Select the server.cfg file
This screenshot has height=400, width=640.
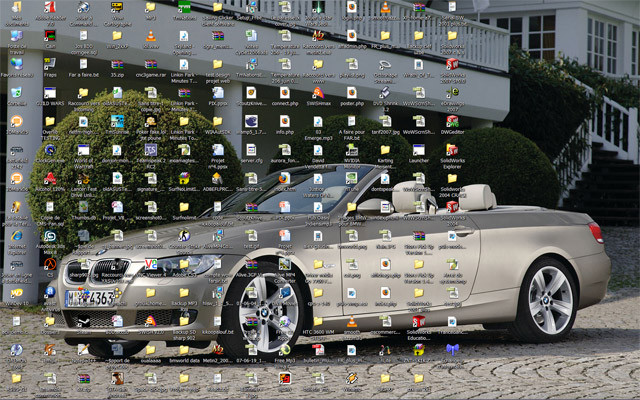251,149
